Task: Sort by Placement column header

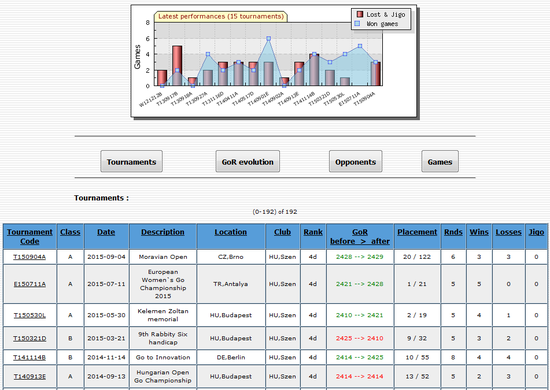Action: tap(417, 232)
